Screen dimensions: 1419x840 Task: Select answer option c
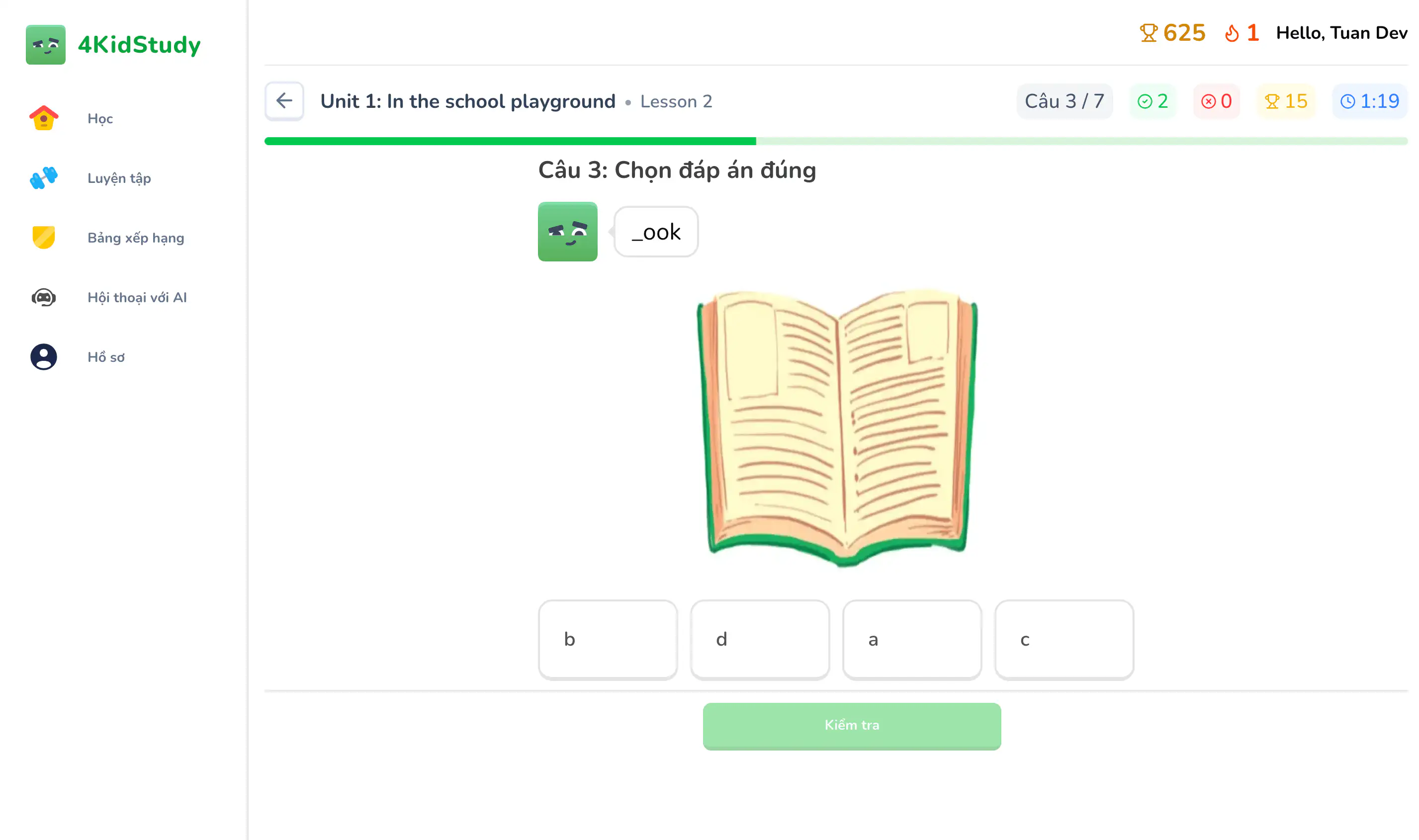(1064, 639)
